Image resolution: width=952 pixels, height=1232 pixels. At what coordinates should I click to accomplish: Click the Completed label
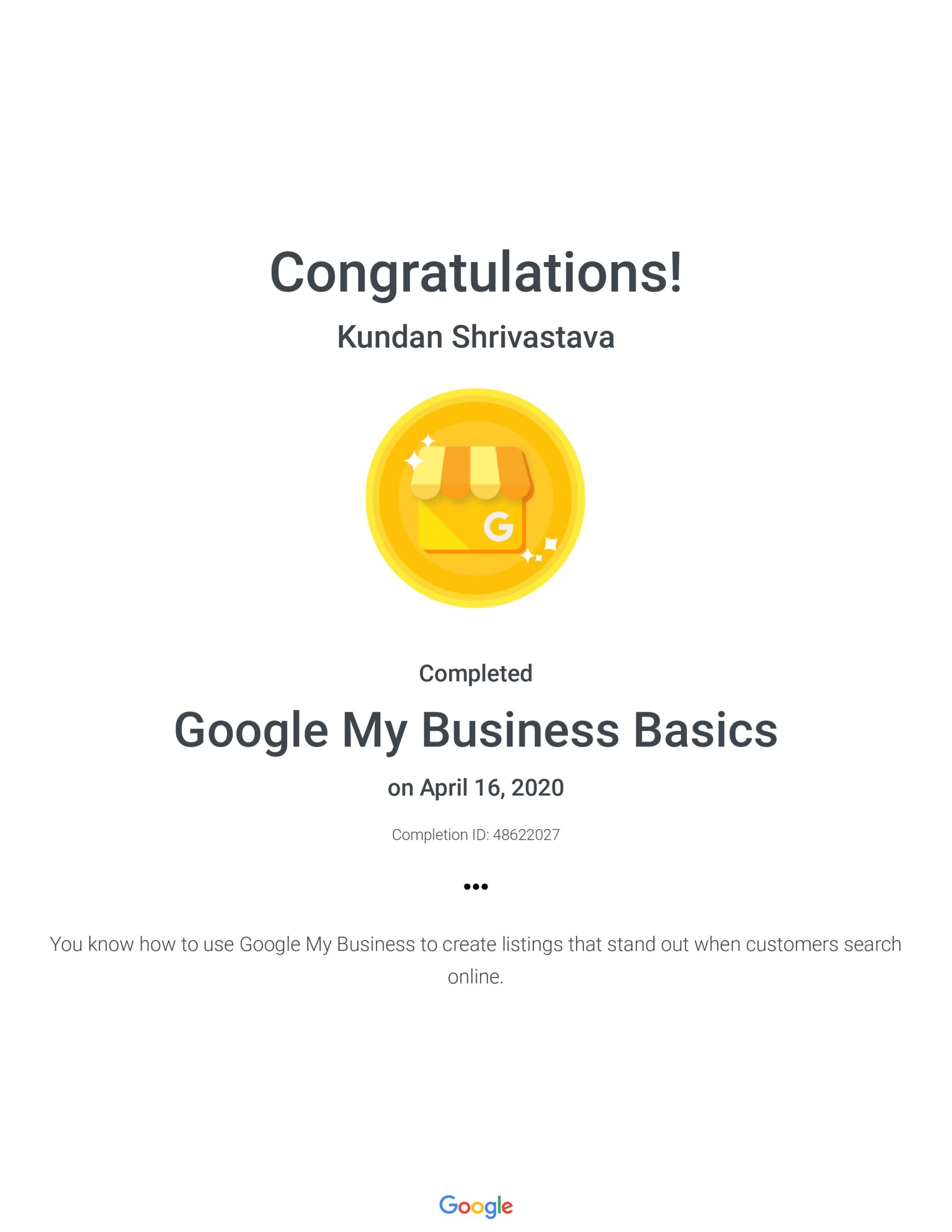476,673
